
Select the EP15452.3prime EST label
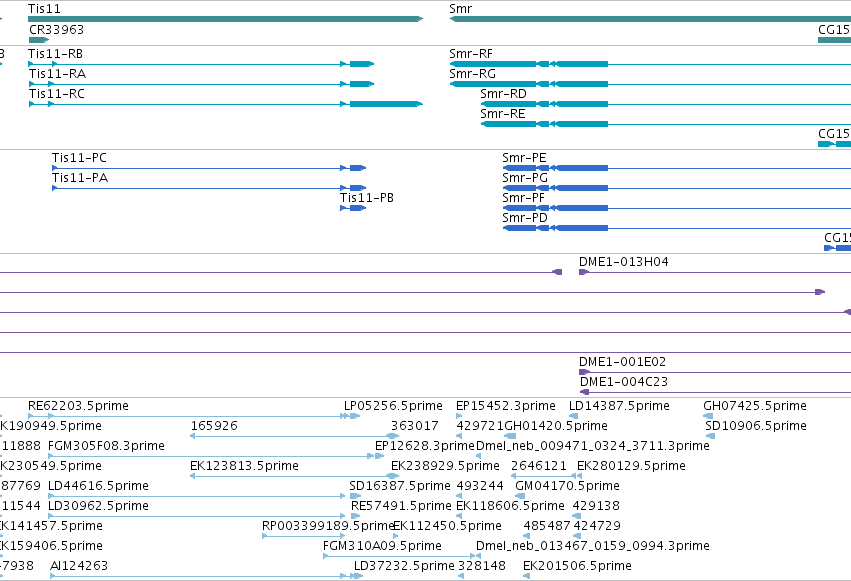506,406
